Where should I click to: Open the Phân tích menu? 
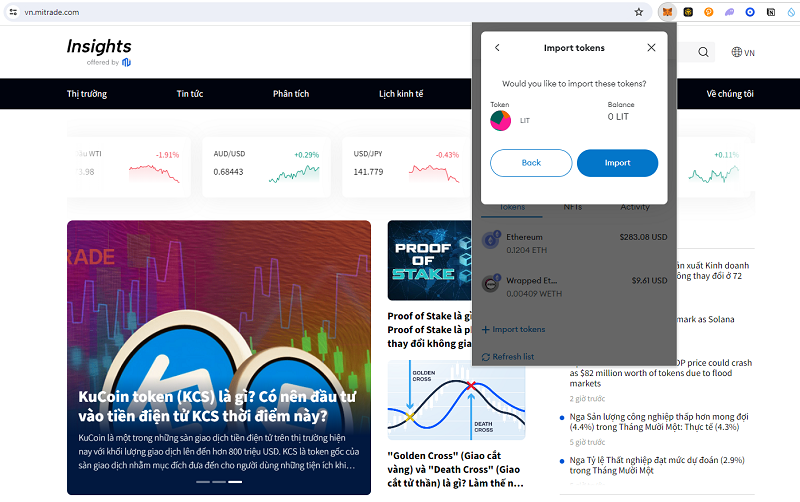click(x=291, y=94)
